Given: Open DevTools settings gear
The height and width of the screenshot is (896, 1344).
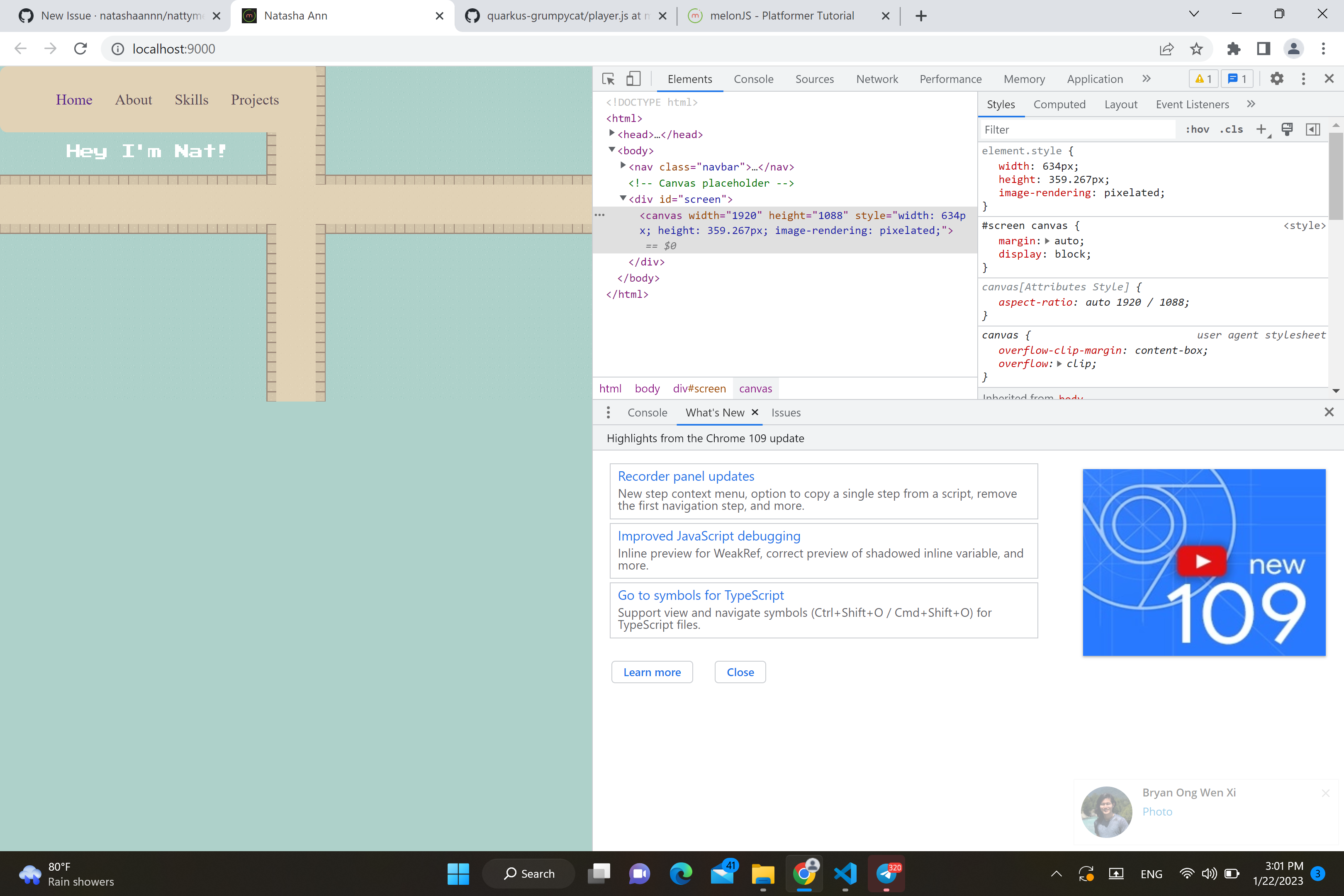Looking at the screenshot, I should coord(1276,79).
